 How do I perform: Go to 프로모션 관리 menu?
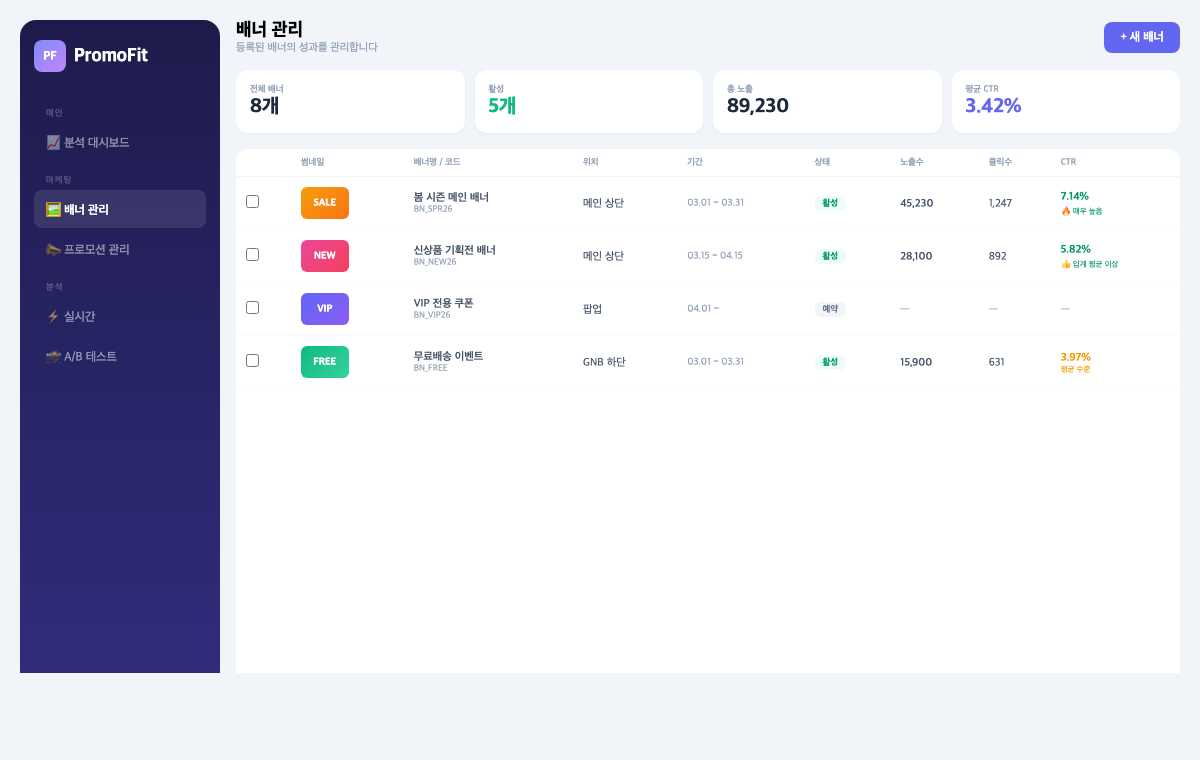(x=120, y=249)
